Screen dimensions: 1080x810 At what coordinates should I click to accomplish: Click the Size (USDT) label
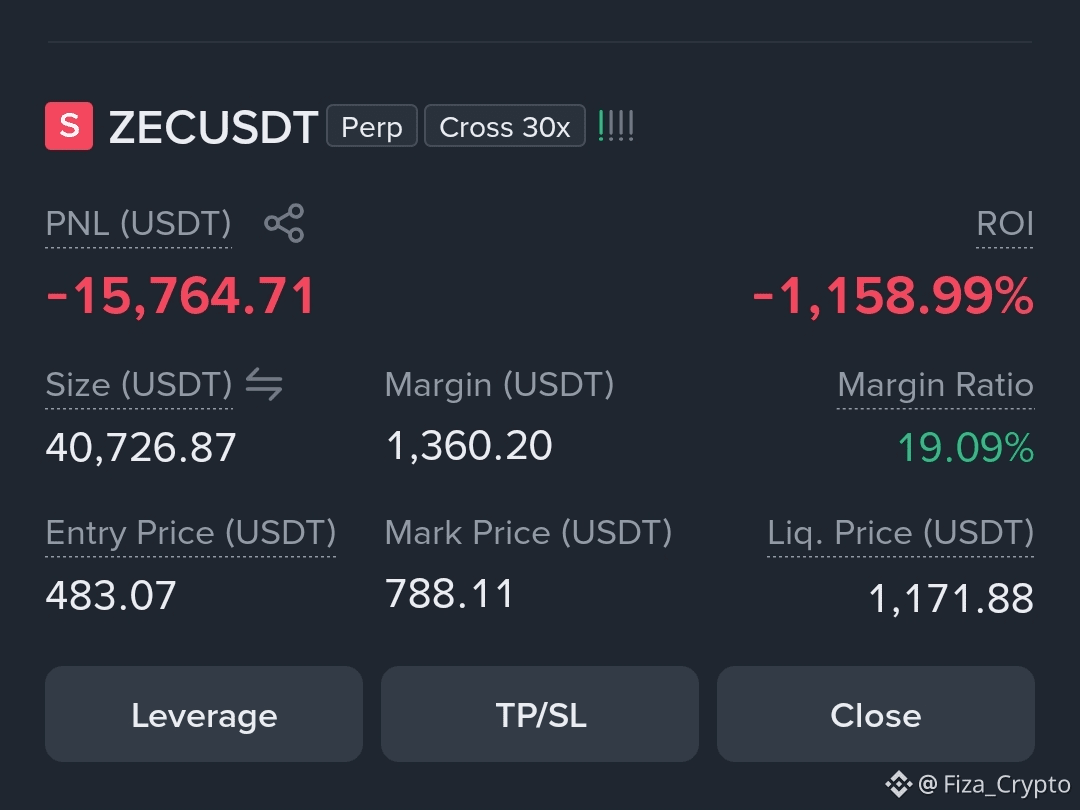click(x=139, y=384)
